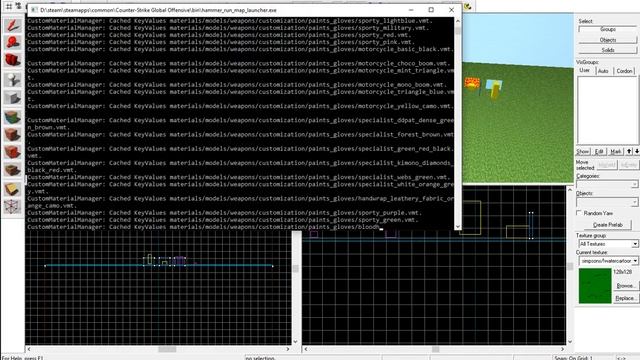Click console line ending sporty_pink.vmt
The height and width of the screenshot is (360, 640).
[x=221, y=42]
